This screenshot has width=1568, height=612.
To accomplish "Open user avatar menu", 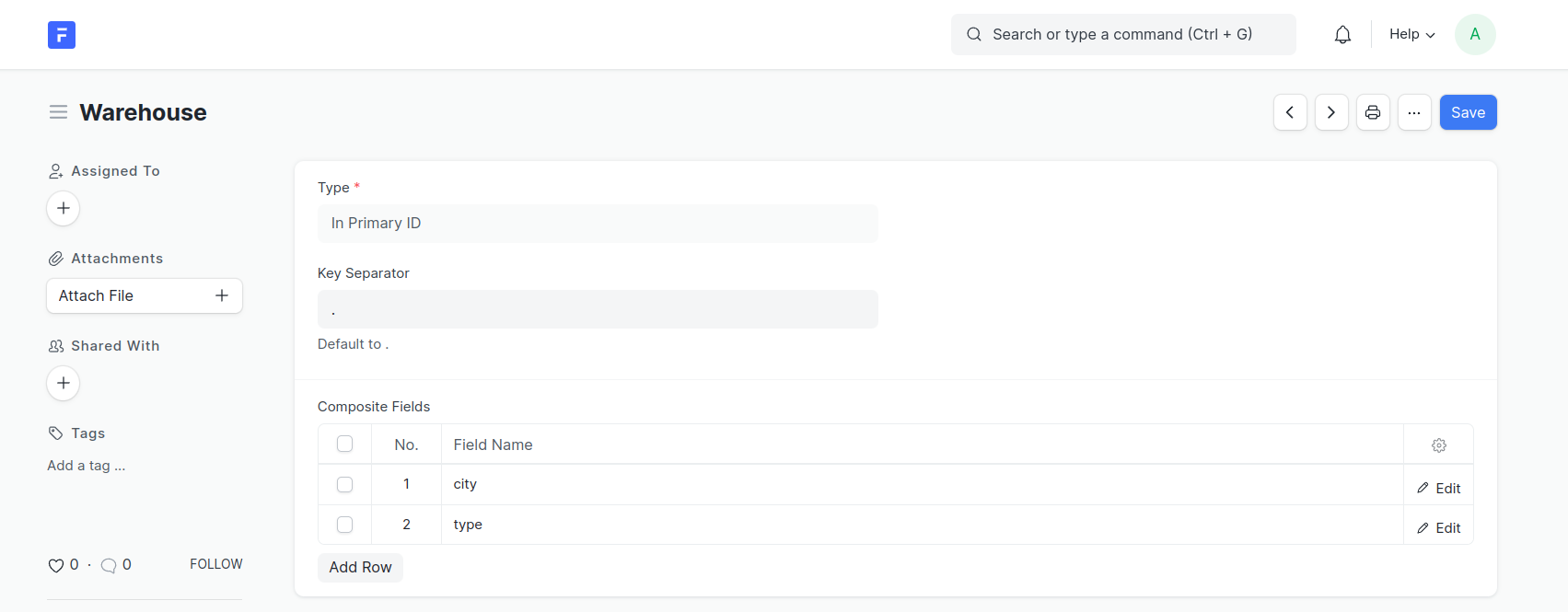I will pyautogui.click(x=1474, y=35).
